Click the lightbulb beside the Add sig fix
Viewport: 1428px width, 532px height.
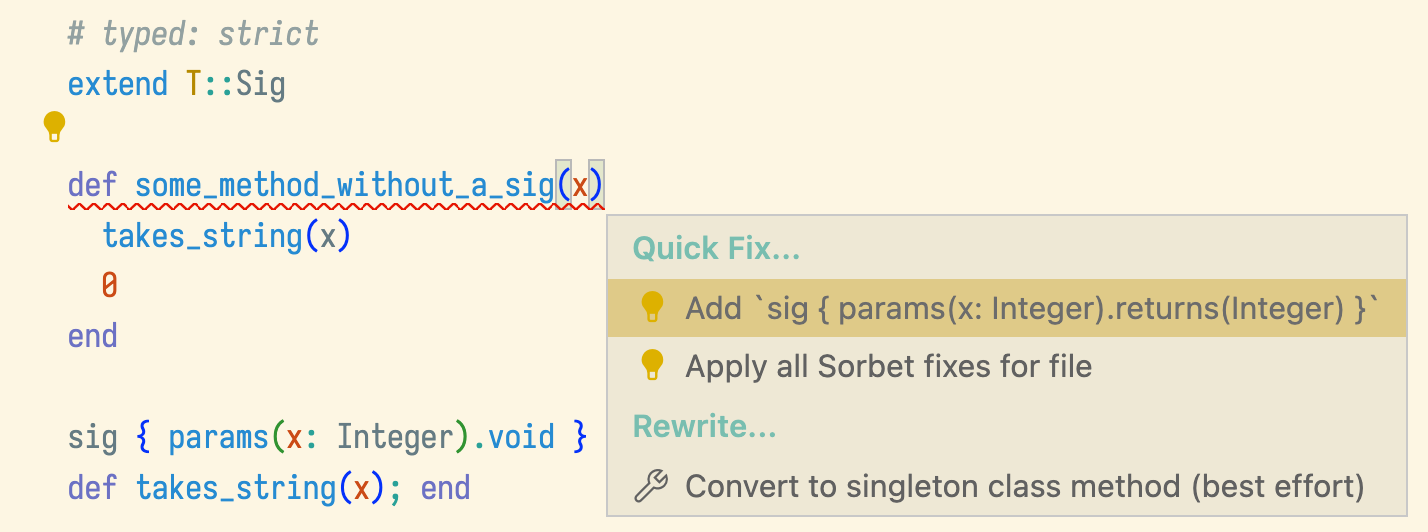[652, 307]
